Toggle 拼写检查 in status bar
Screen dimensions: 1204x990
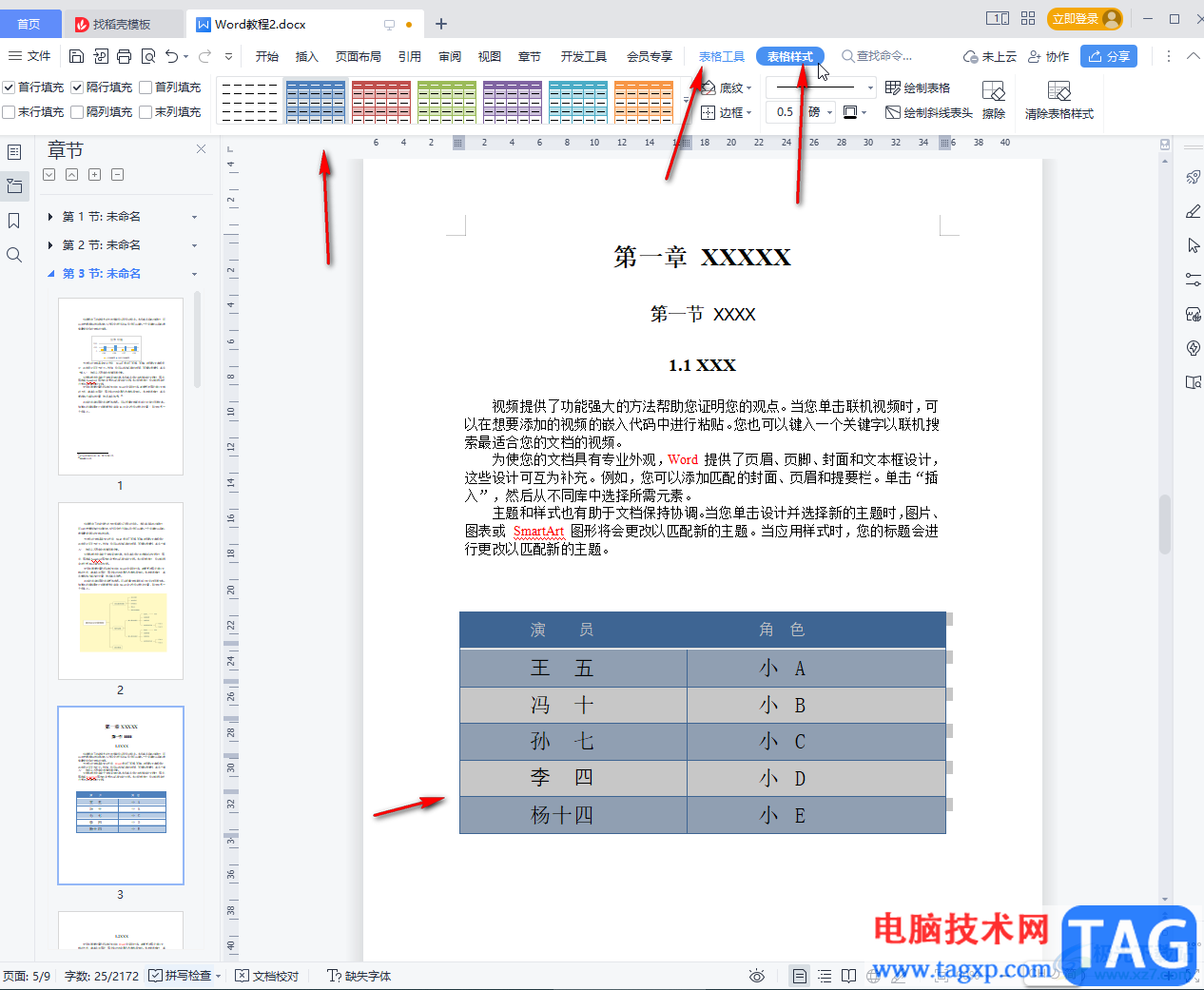tap(181, 976)
